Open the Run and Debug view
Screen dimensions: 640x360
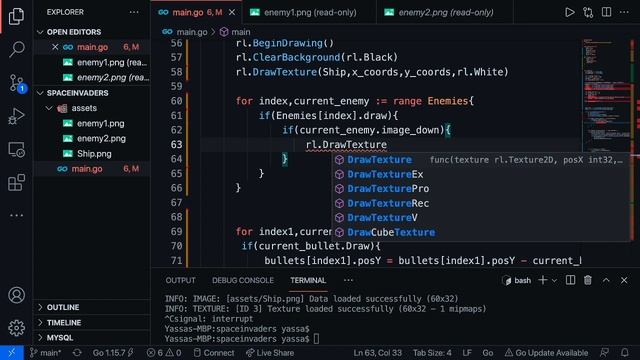[16, 116]
